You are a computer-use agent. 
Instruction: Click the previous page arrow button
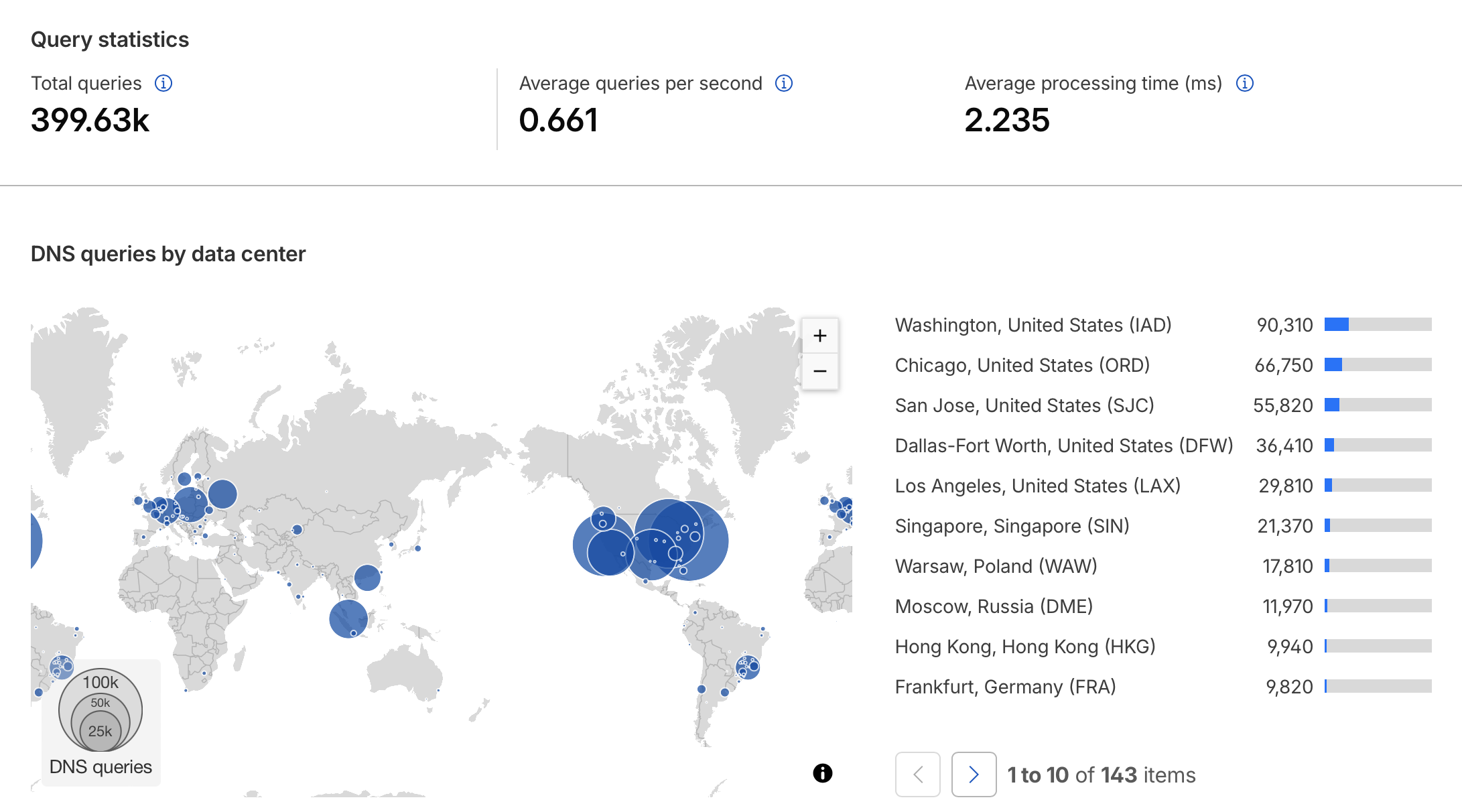click(918, 774)
